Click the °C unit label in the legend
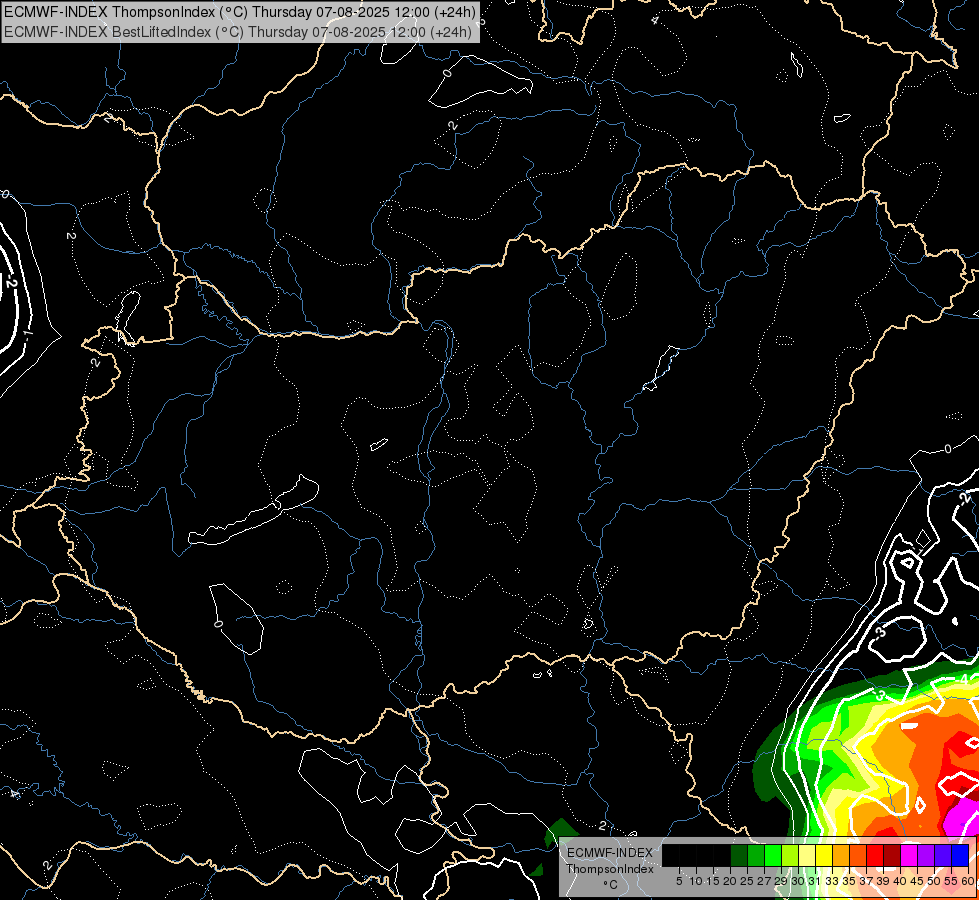This screenshot has width=979, height=900. tap(611, 884)
